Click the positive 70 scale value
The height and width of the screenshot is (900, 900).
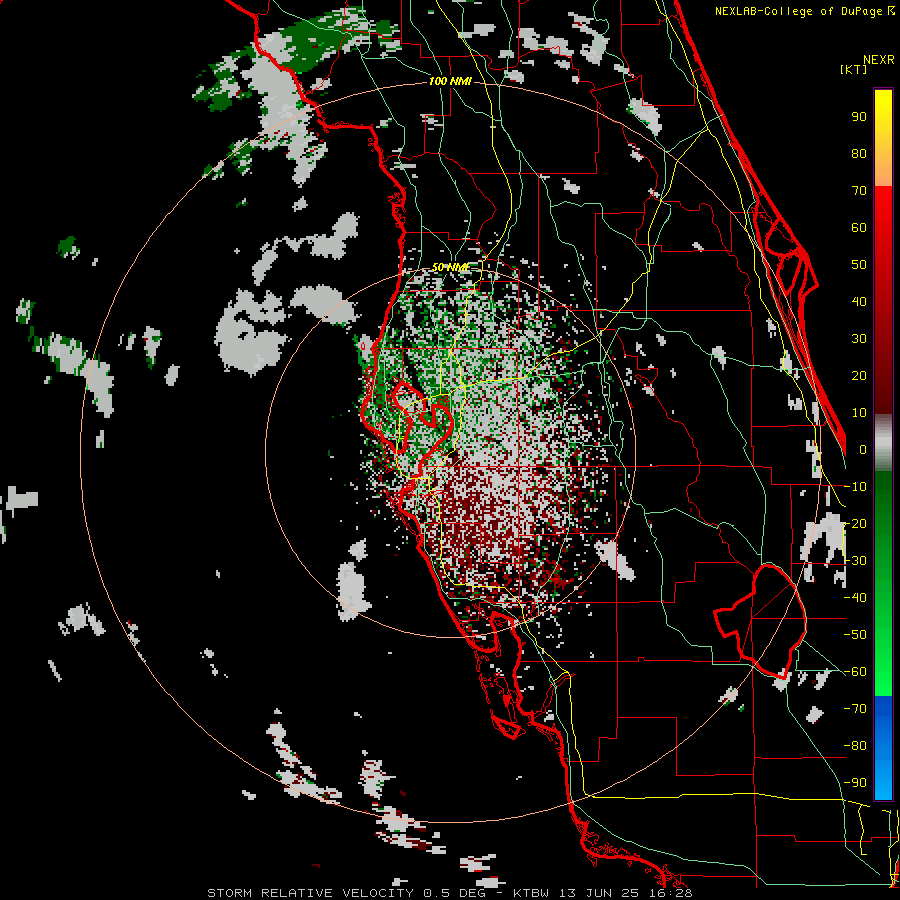click(x=859, y=191)
